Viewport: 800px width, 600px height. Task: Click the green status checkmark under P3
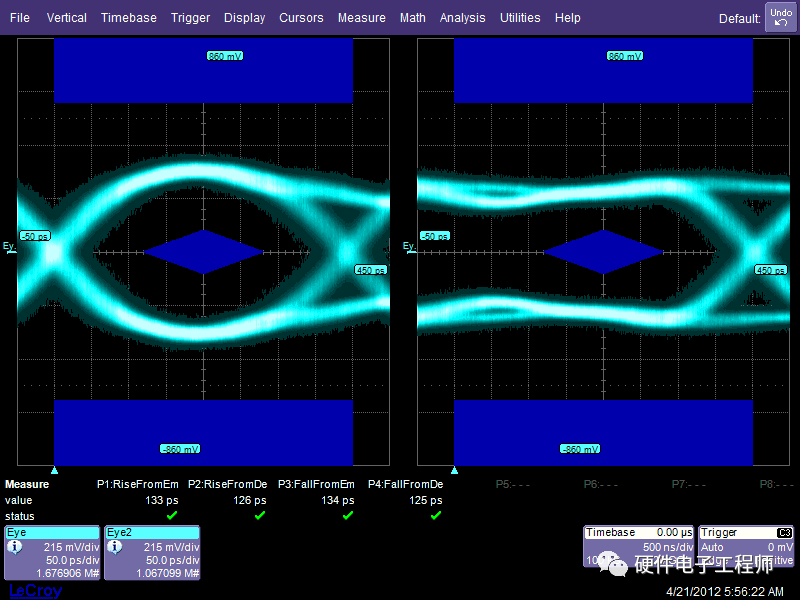click(x=348, y=515)
